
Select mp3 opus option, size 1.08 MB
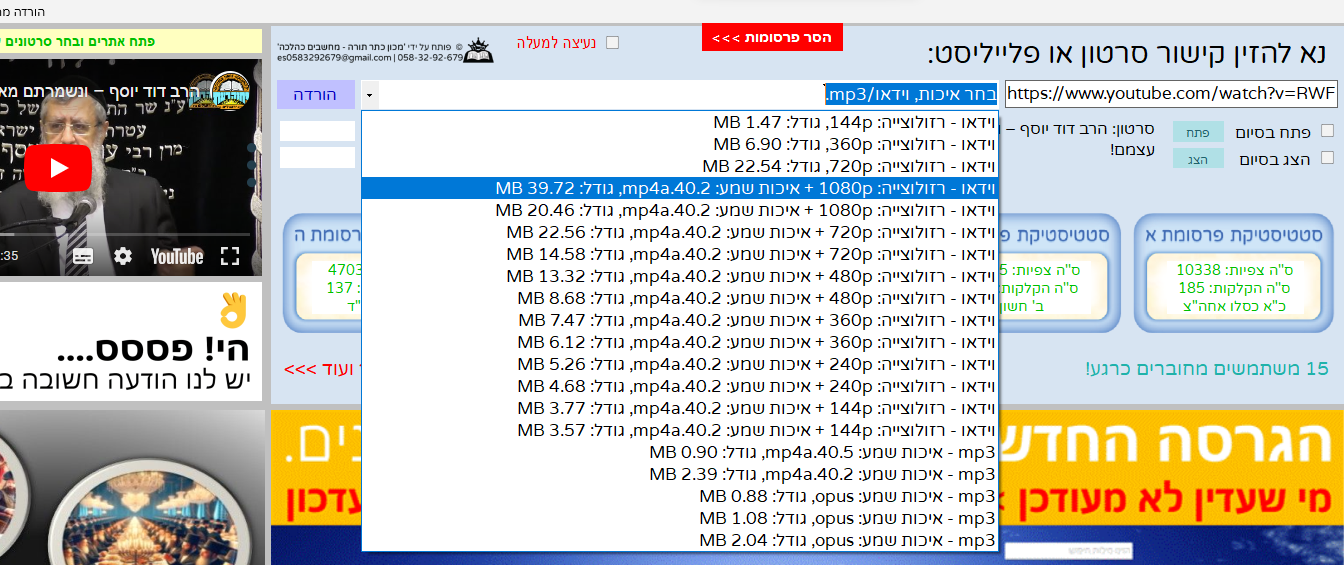pos(680,518)
